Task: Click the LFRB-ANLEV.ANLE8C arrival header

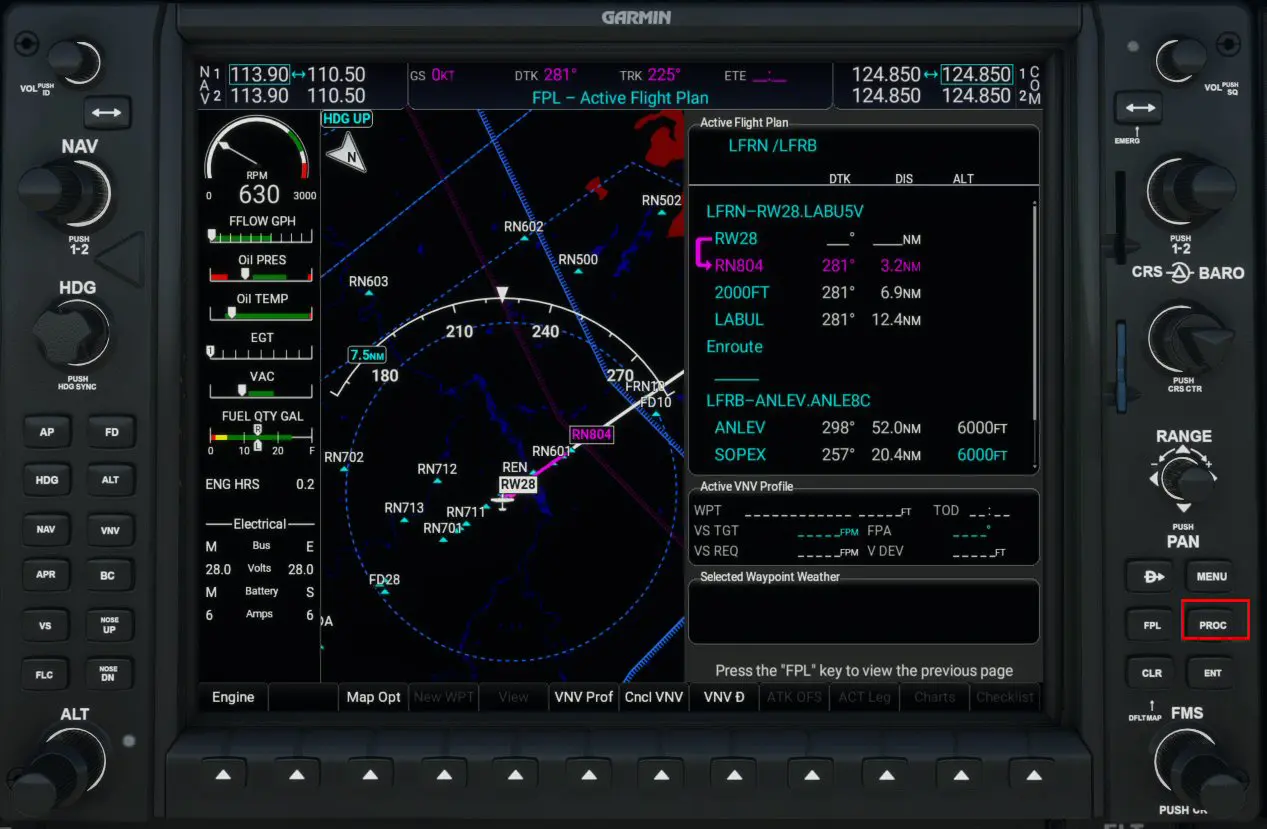Action: [789, 401]
